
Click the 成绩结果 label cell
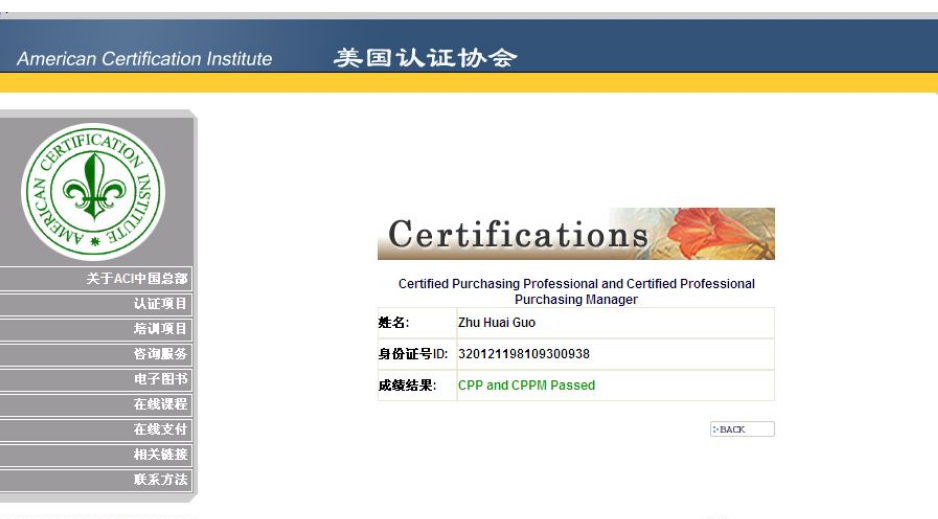click(x=417, y=386)
